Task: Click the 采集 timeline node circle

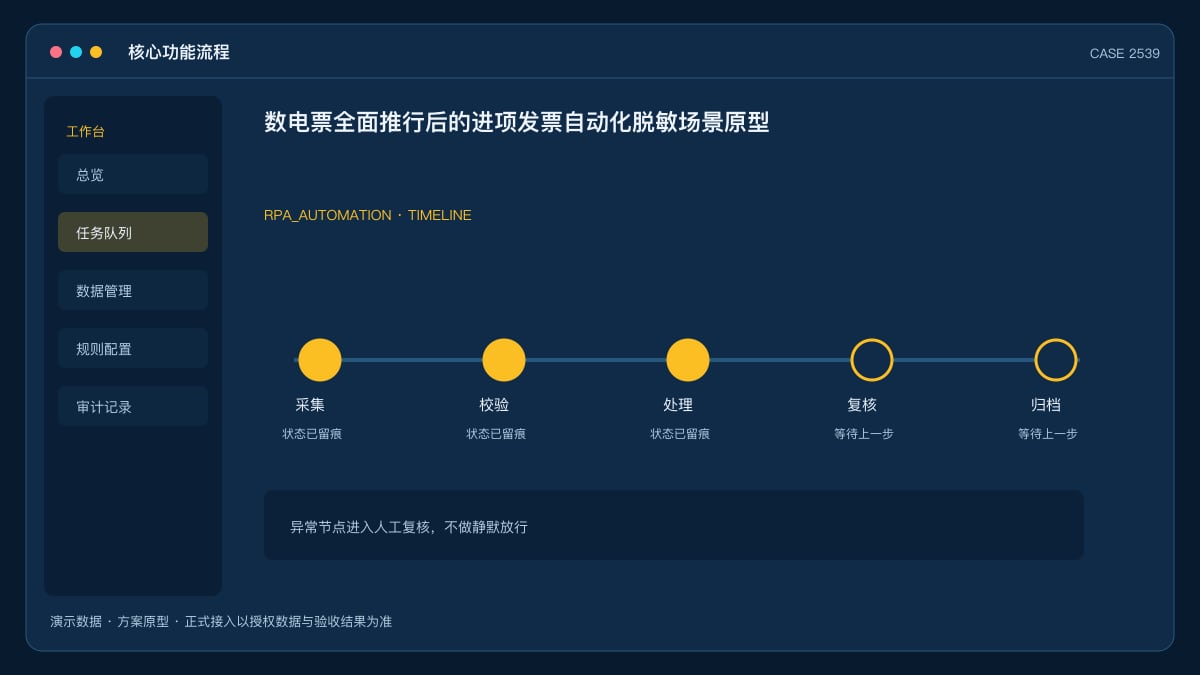Action: (x=320, y=360)
